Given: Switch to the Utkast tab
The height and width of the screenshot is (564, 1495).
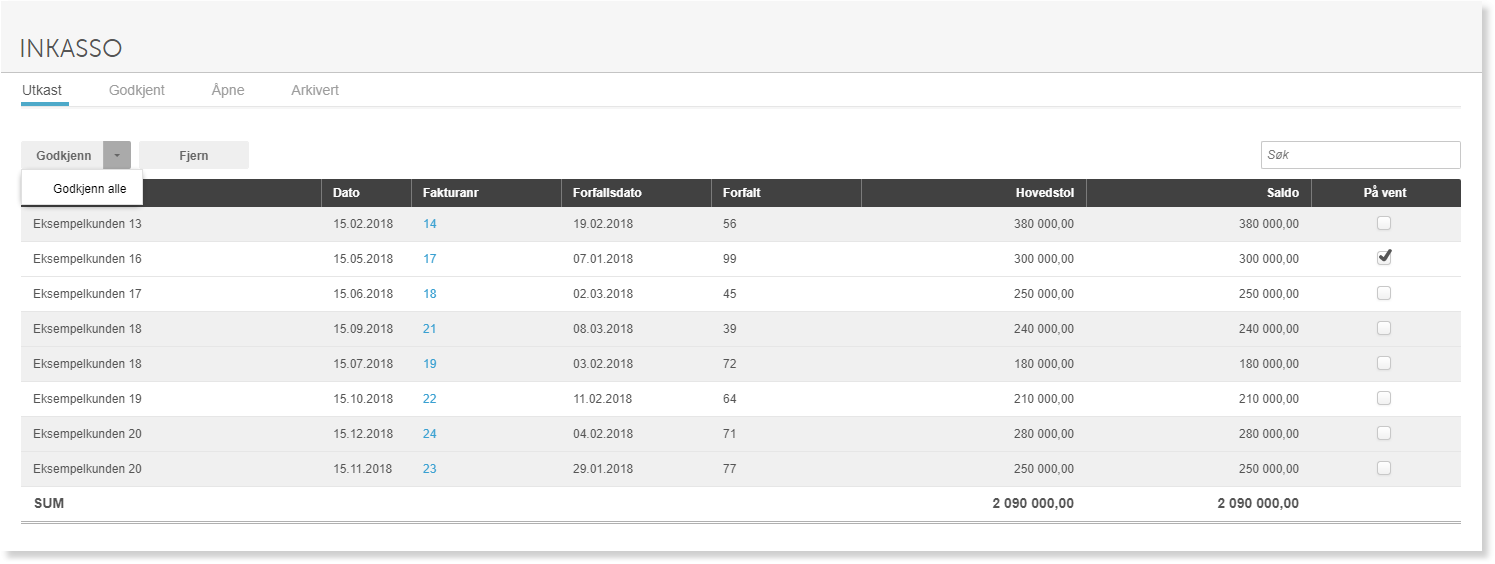Looking at the screenshot, I should [42, 90].
